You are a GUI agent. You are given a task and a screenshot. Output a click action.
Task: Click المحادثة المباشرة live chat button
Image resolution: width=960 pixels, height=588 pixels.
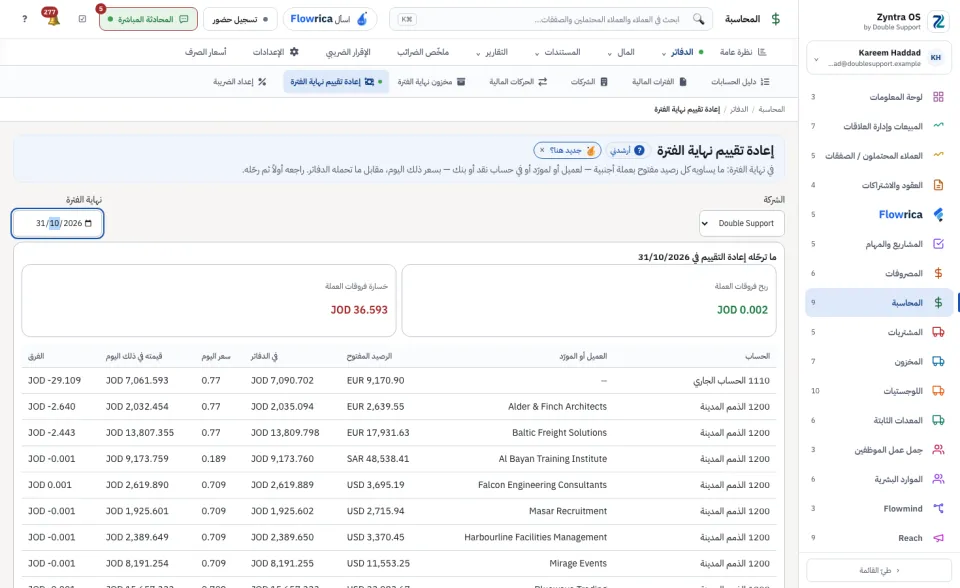[148, 19]
